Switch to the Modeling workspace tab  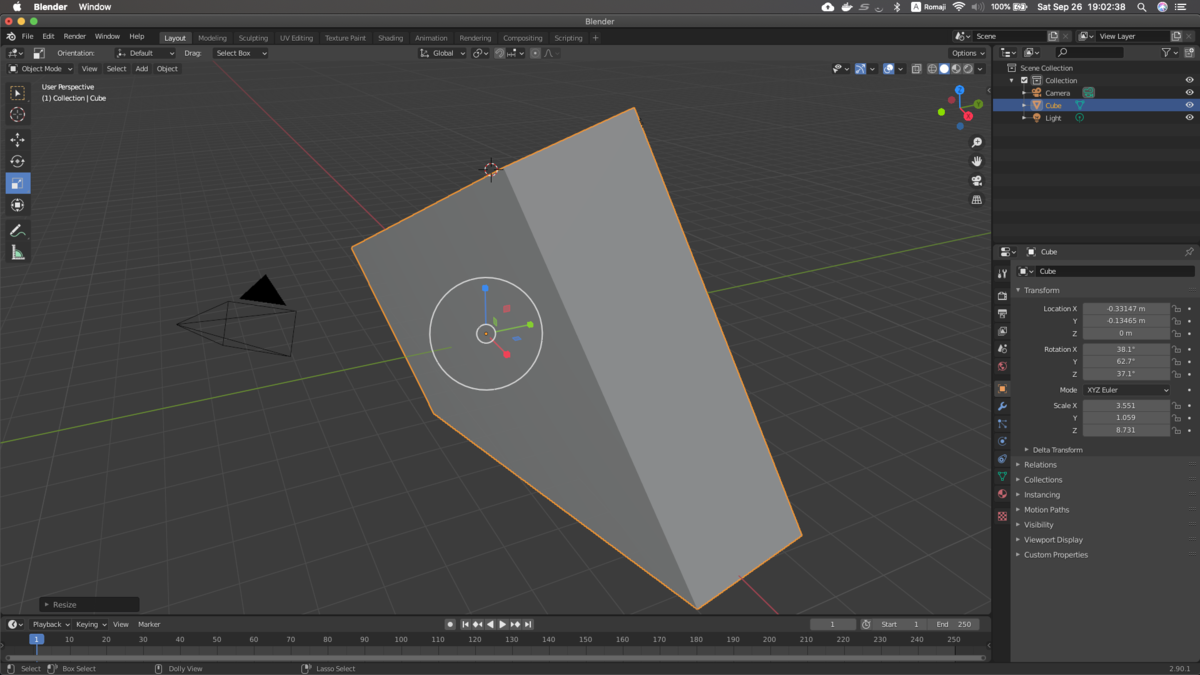click(212, 38)
